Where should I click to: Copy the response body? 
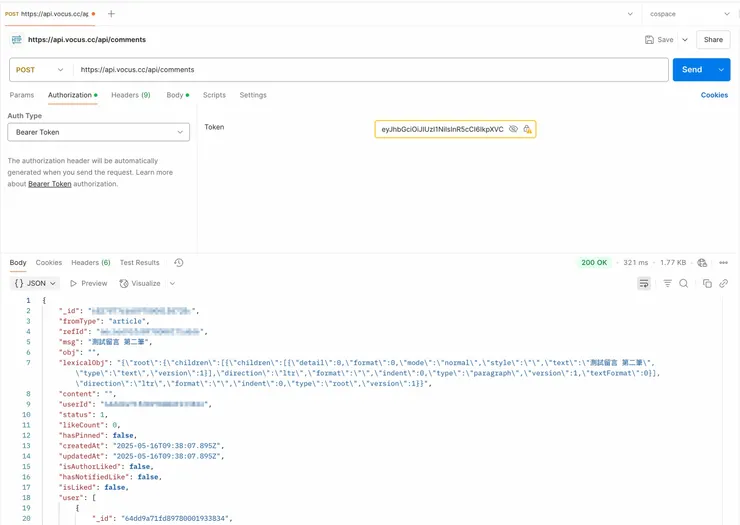click(x=707, y=284)
